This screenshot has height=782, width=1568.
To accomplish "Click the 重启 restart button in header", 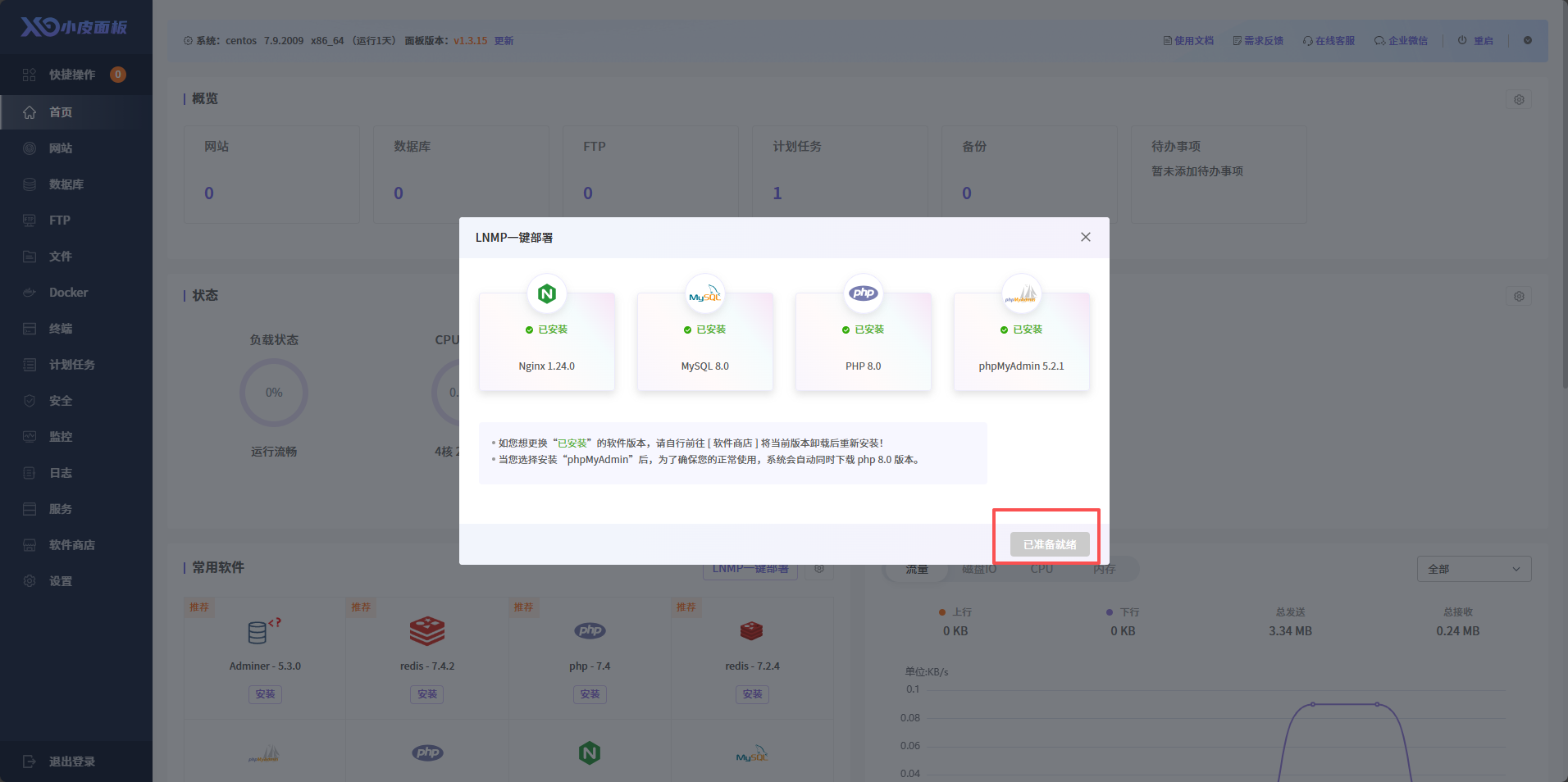I will pyautogui.click(x=1475, y=41).
